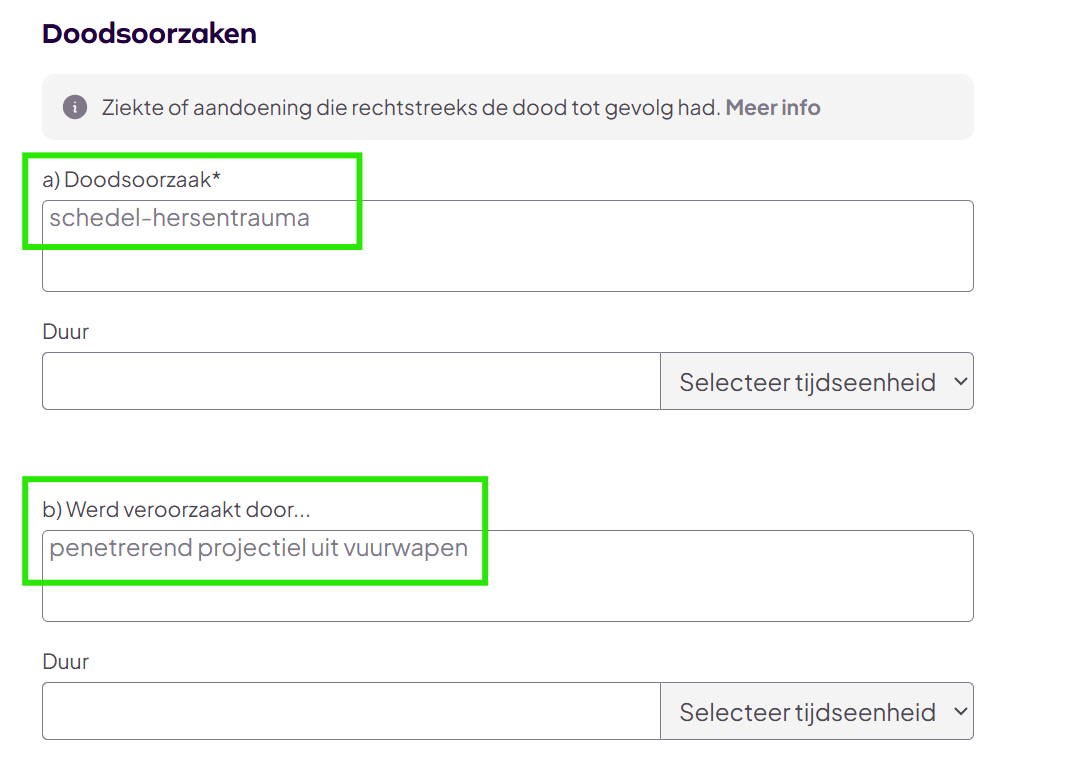This screenshot has width=1069, height=778.
Task: Click the second 'Duur' label
Action: [x=65, y=662]
